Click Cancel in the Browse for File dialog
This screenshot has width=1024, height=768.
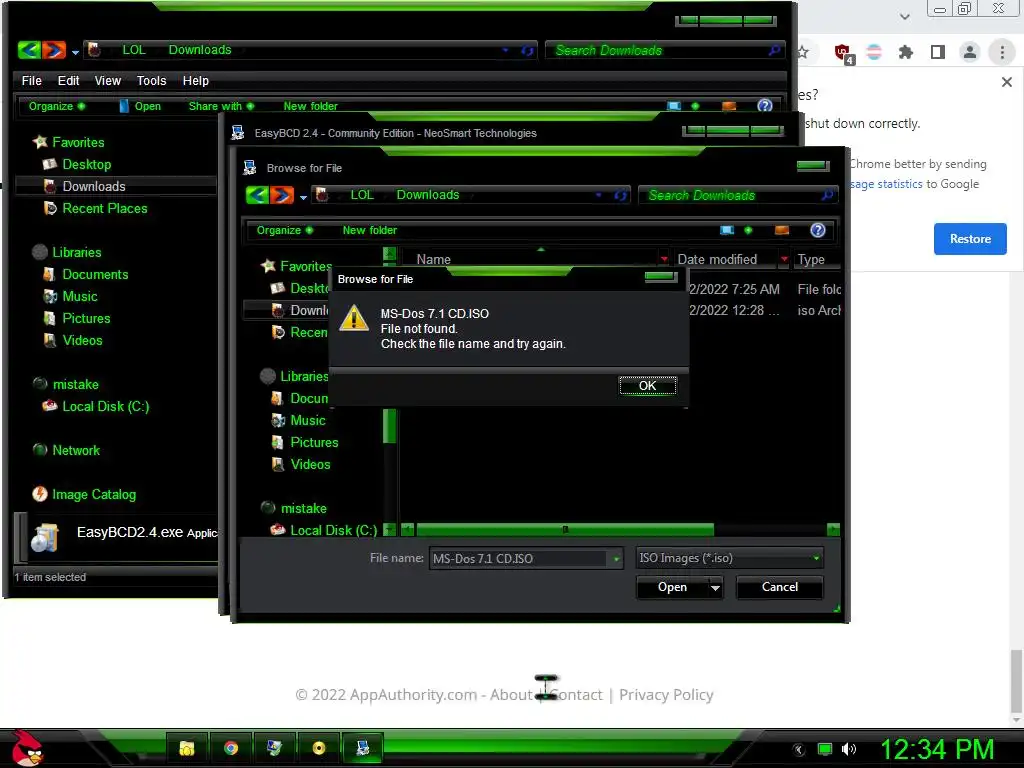pos(779,586)
